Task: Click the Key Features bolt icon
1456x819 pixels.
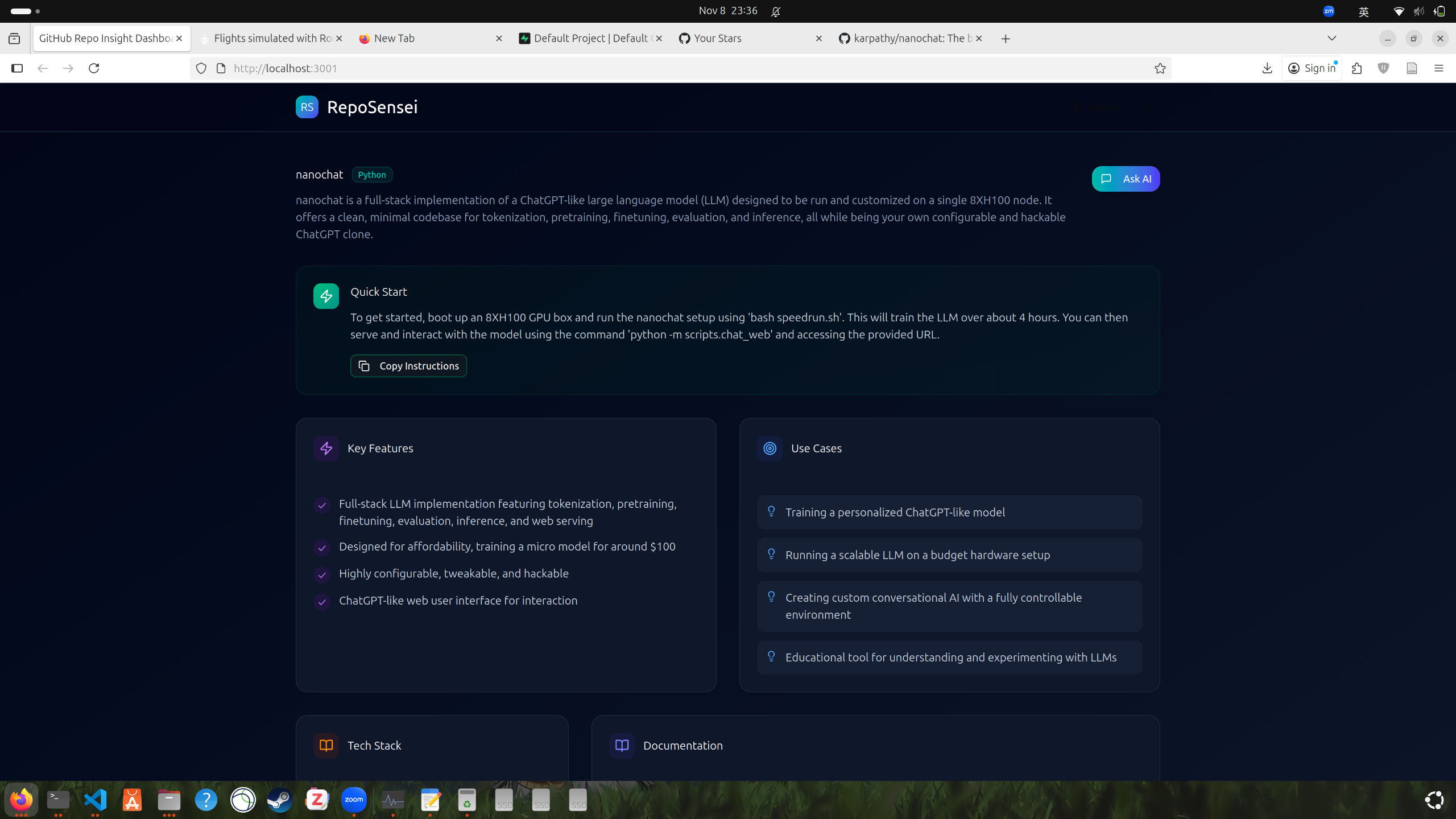Action: tap(326, 449)
